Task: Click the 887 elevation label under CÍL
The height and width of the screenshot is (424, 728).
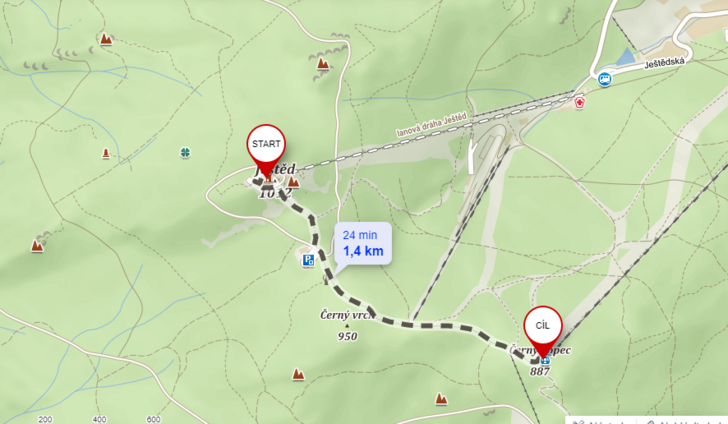Action: pyautogui.click(x=540, y=371)
